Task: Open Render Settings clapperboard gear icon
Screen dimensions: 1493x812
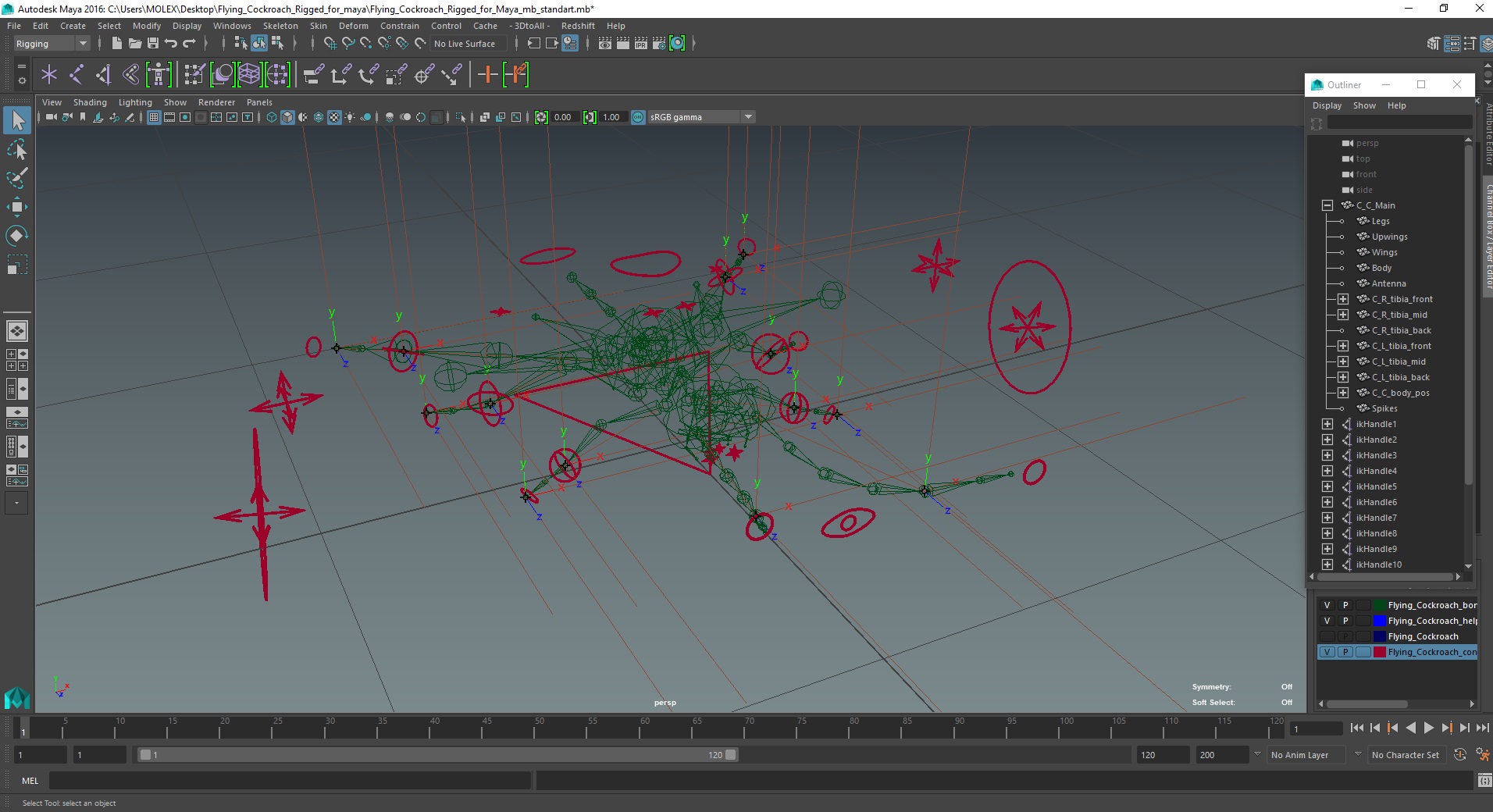Action: coord(659,44)
